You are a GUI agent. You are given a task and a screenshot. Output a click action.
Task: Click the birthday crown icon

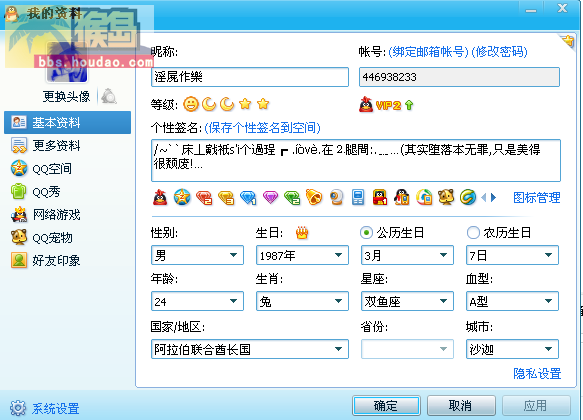pos(302,233)
